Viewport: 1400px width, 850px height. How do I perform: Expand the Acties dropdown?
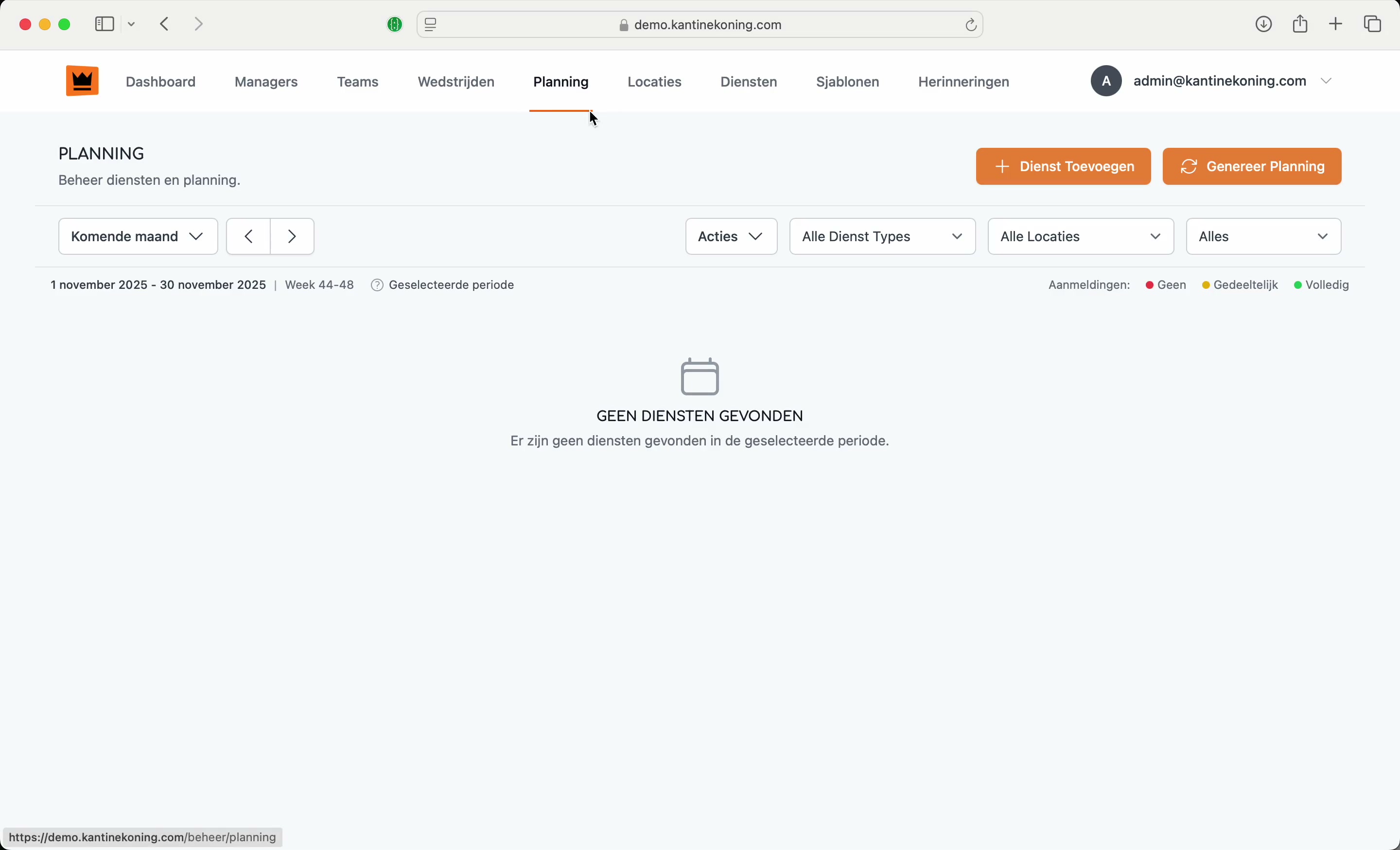(x=731, y=236)
